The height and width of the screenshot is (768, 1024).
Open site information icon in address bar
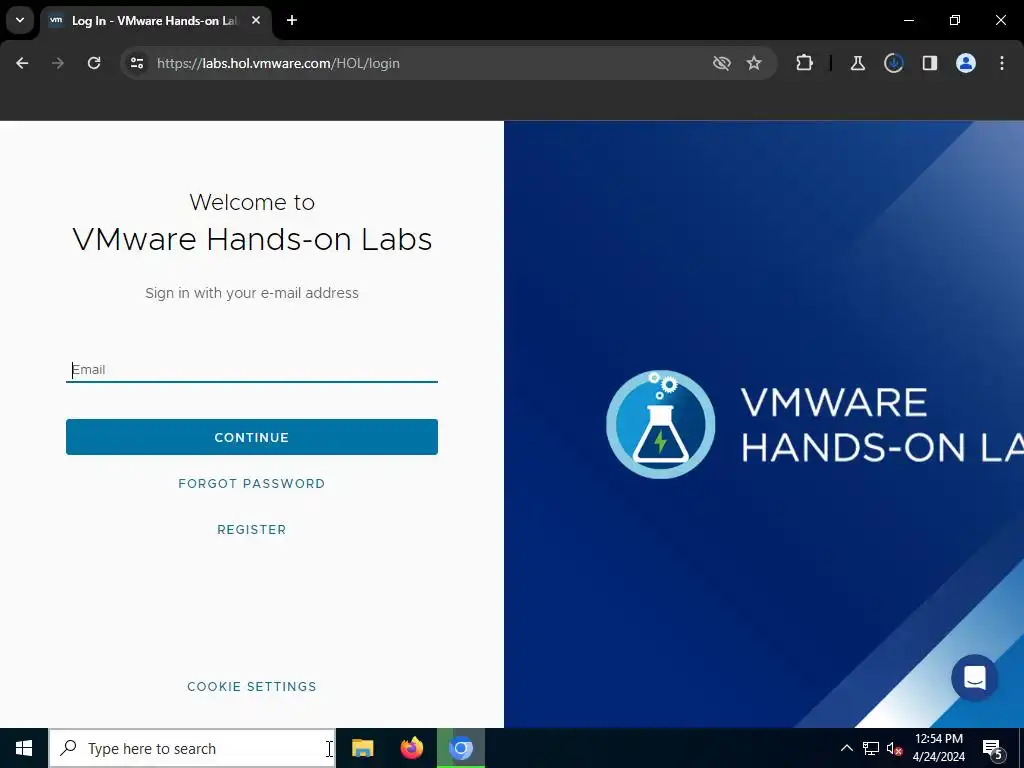136,63
